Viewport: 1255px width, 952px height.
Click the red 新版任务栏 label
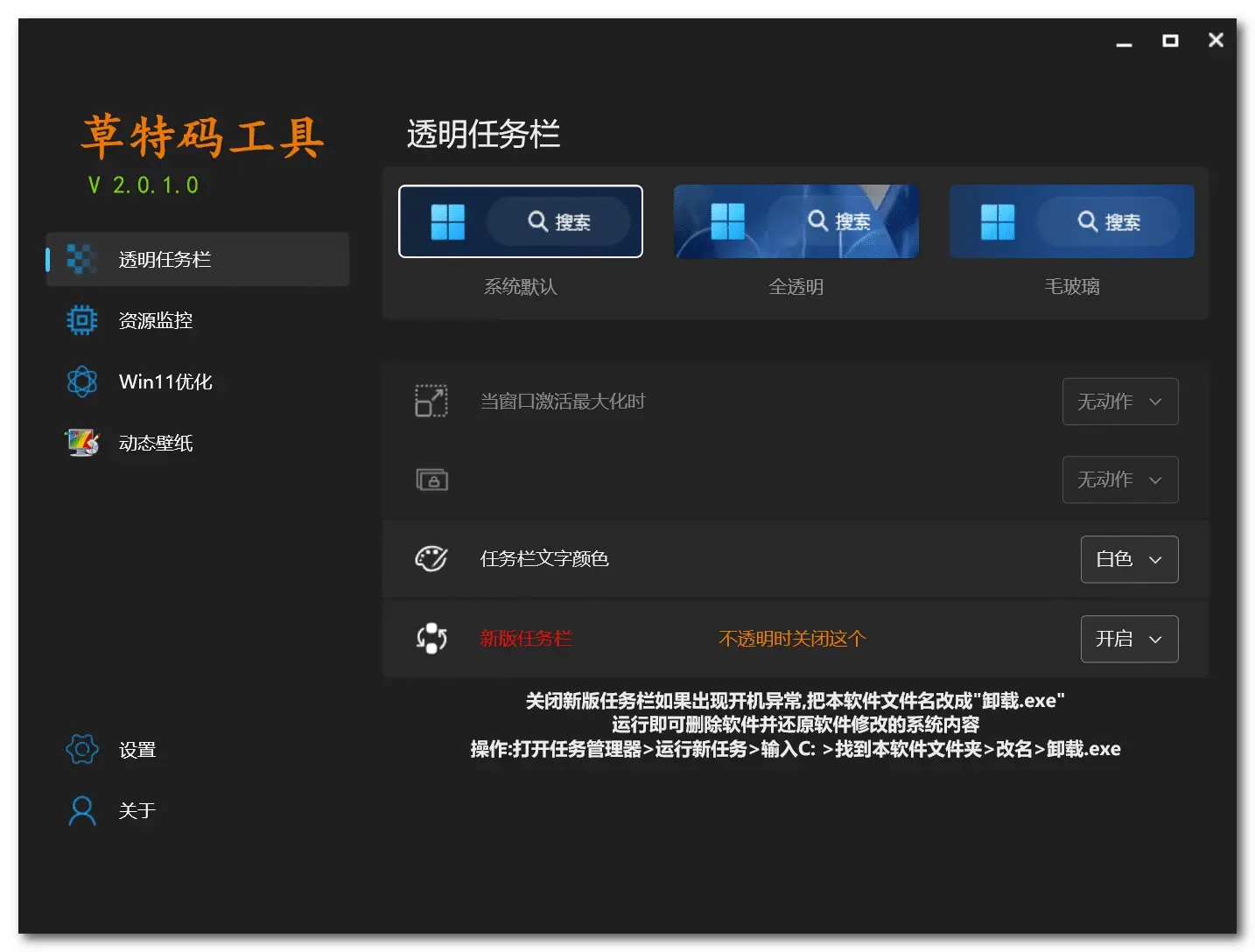(x=525, y=639)
